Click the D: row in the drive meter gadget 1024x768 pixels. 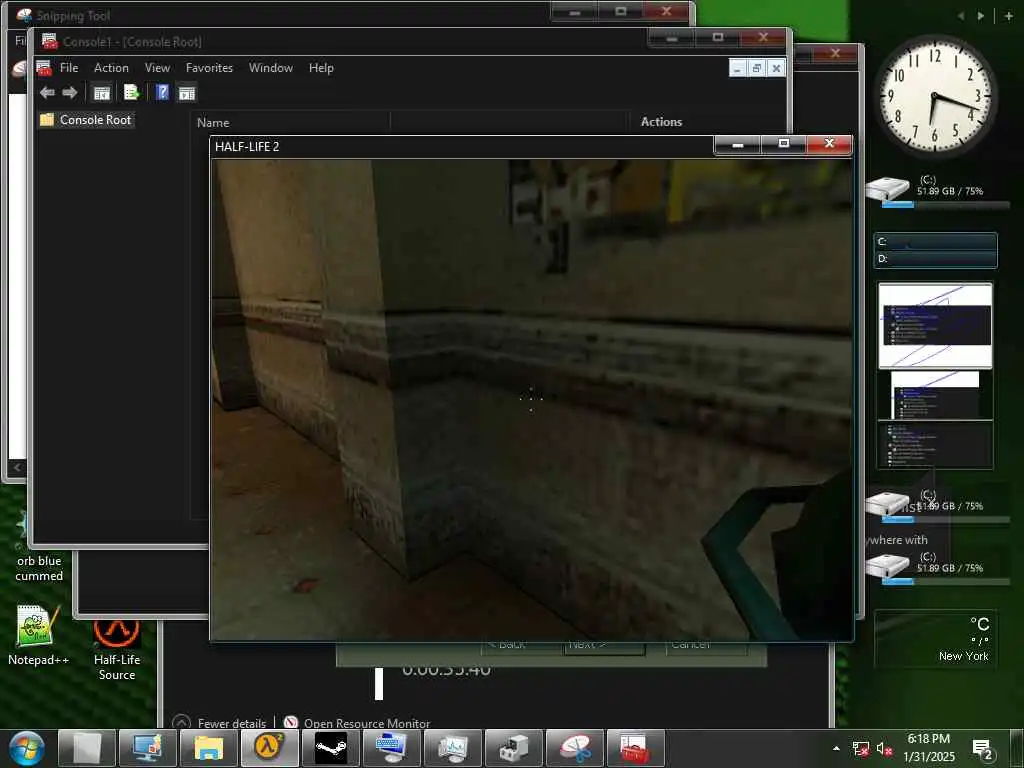[935, 259]
